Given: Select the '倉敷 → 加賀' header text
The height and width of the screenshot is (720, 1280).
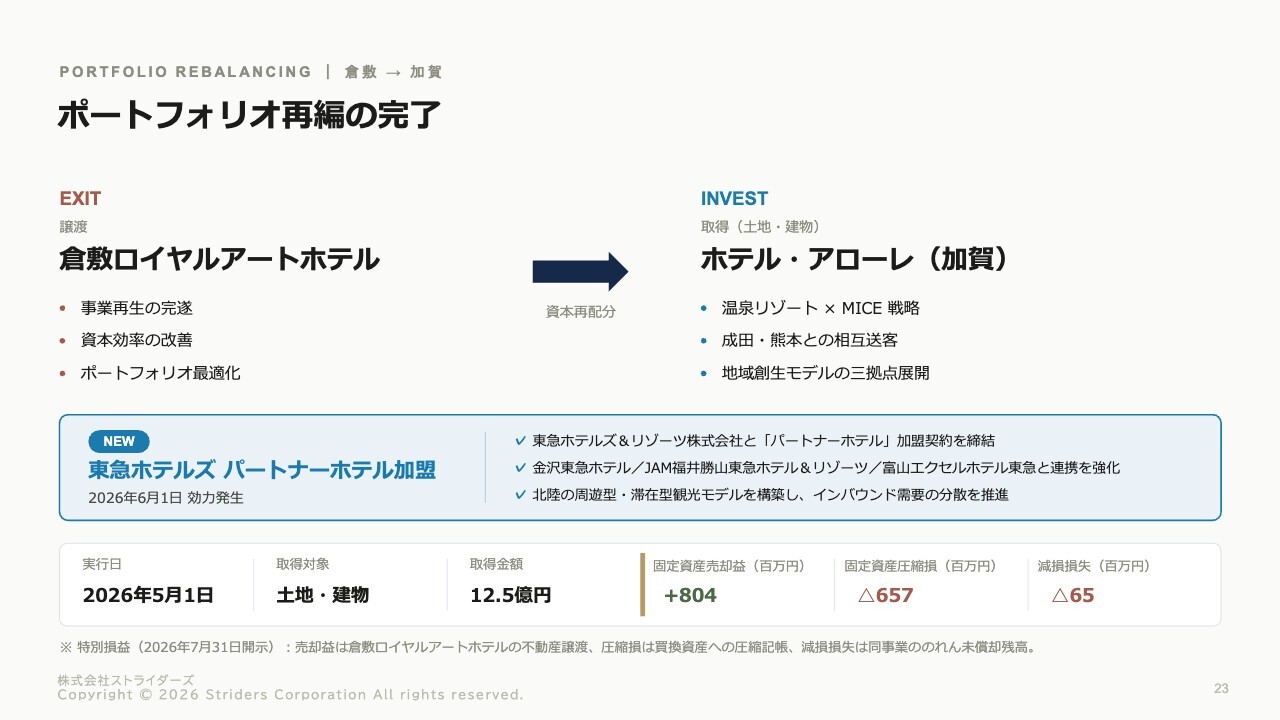Looking at the screenshot, I should tap(393, 72).
